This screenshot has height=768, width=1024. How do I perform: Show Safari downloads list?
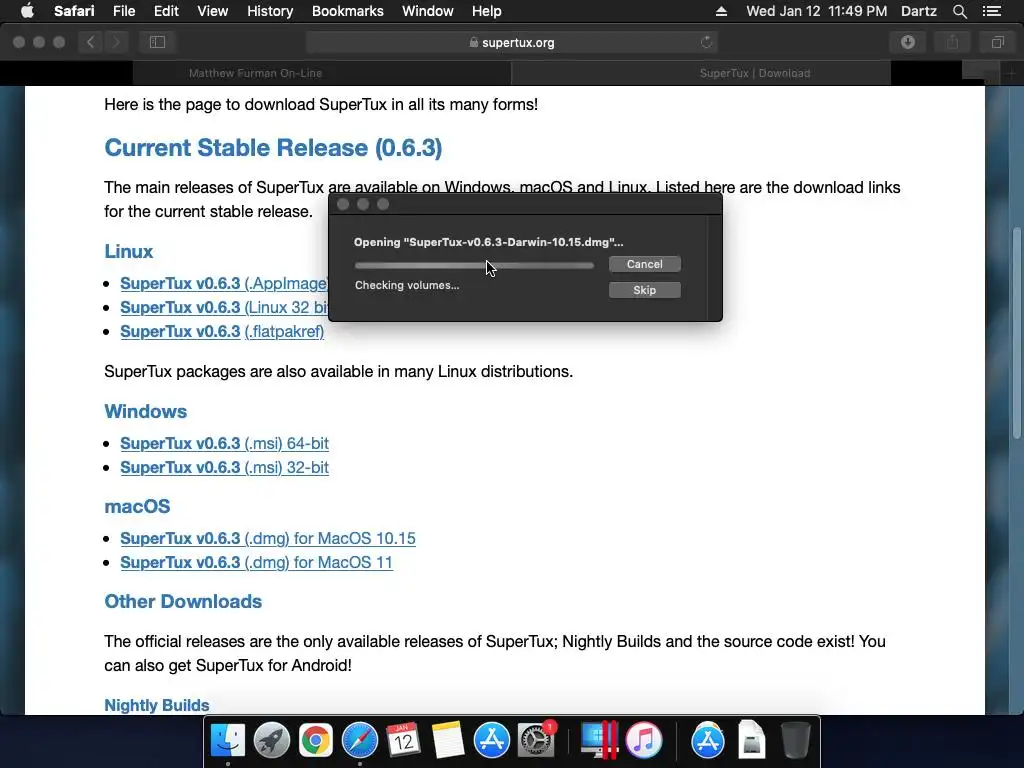click(908, 42)
